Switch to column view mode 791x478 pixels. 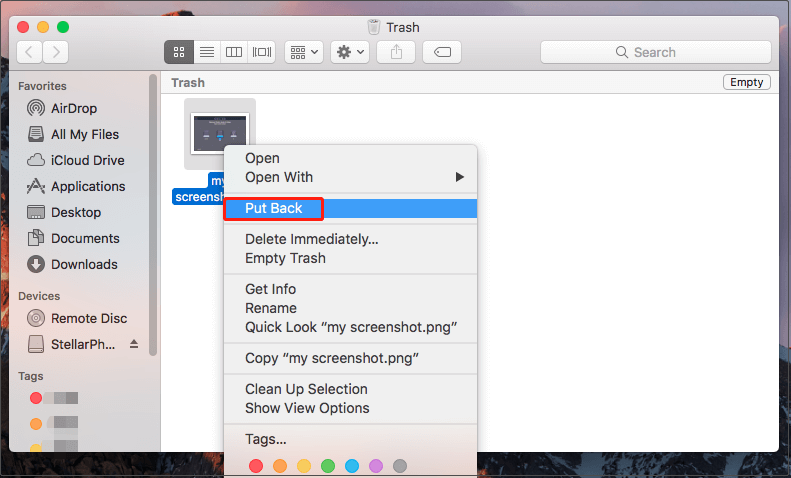tap(234, 52)
